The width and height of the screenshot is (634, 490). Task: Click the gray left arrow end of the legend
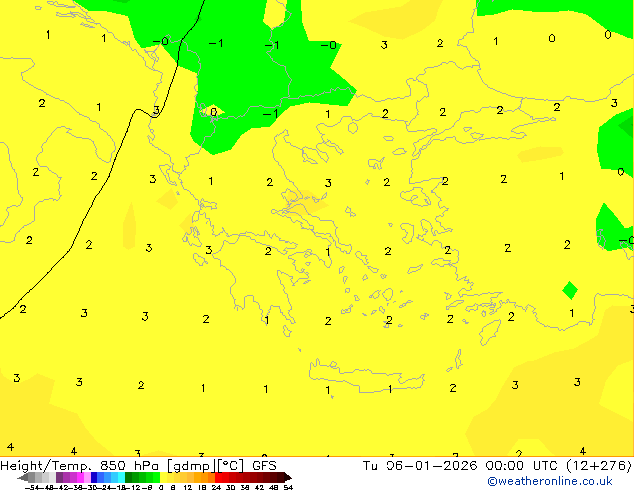[x=23, y=477]
